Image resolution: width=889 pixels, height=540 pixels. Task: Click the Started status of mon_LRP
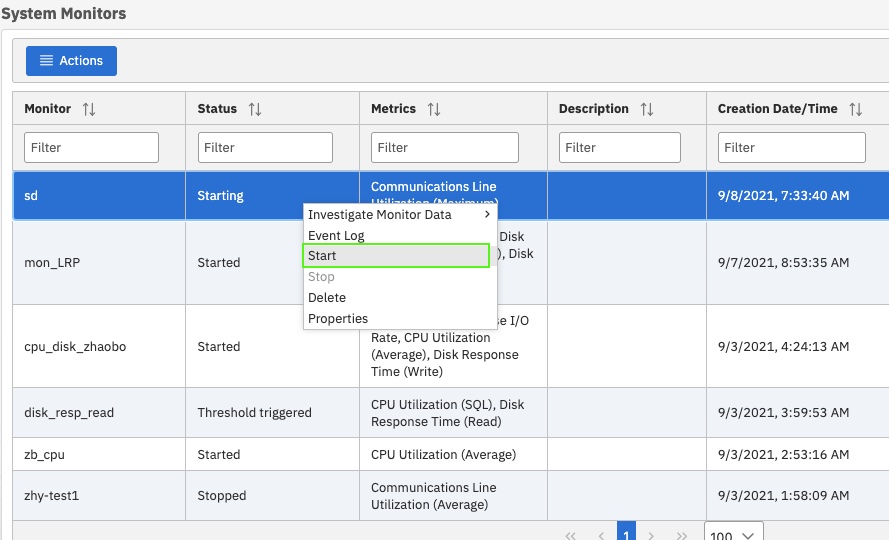(x=219, y=263)
